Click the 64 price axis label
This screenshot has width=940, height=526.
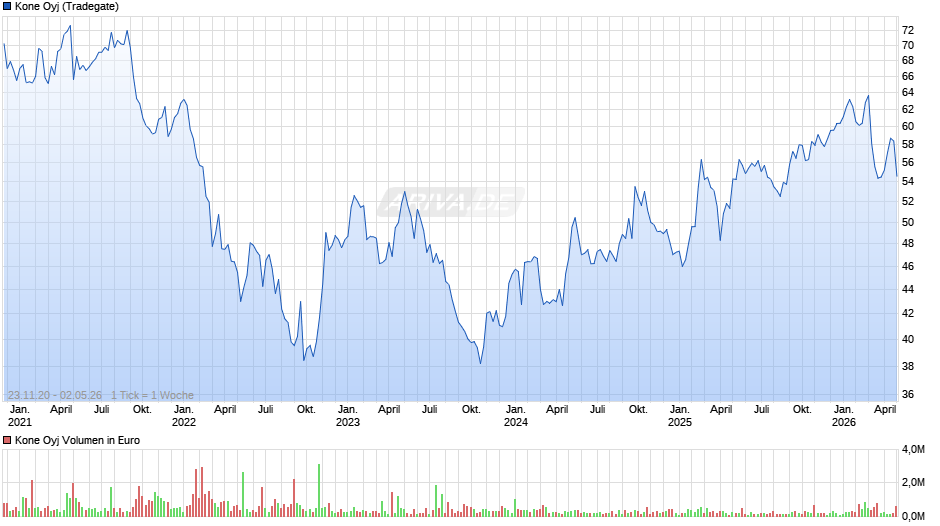[908, 92]
